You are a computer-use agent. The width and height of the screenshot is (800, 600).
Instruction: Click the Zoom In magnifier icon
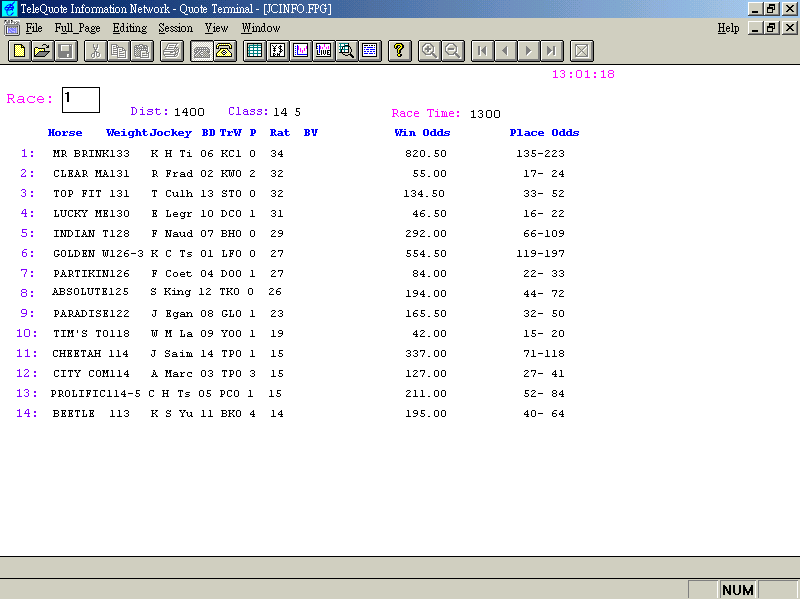[429, 51]
